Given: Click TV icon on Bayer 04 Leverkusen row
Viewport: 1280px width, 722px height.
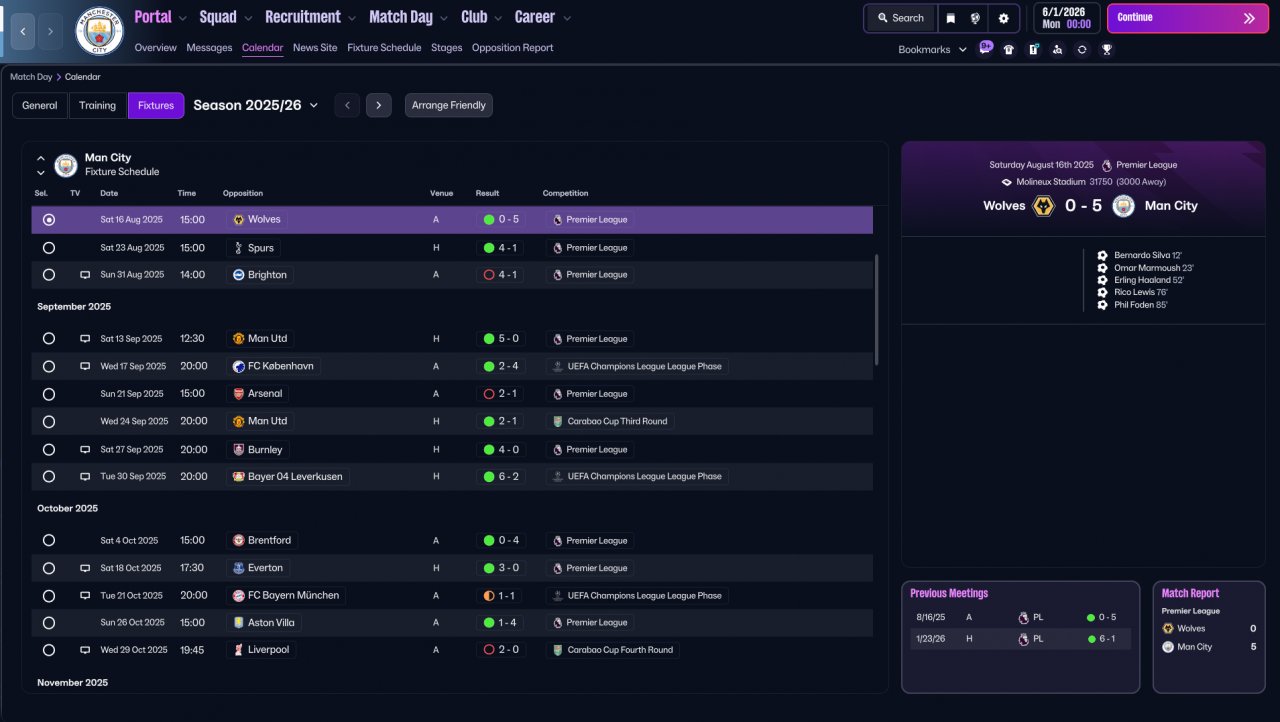Looking at the screenshot, I should pyautogui.click(x=85, y=477).
